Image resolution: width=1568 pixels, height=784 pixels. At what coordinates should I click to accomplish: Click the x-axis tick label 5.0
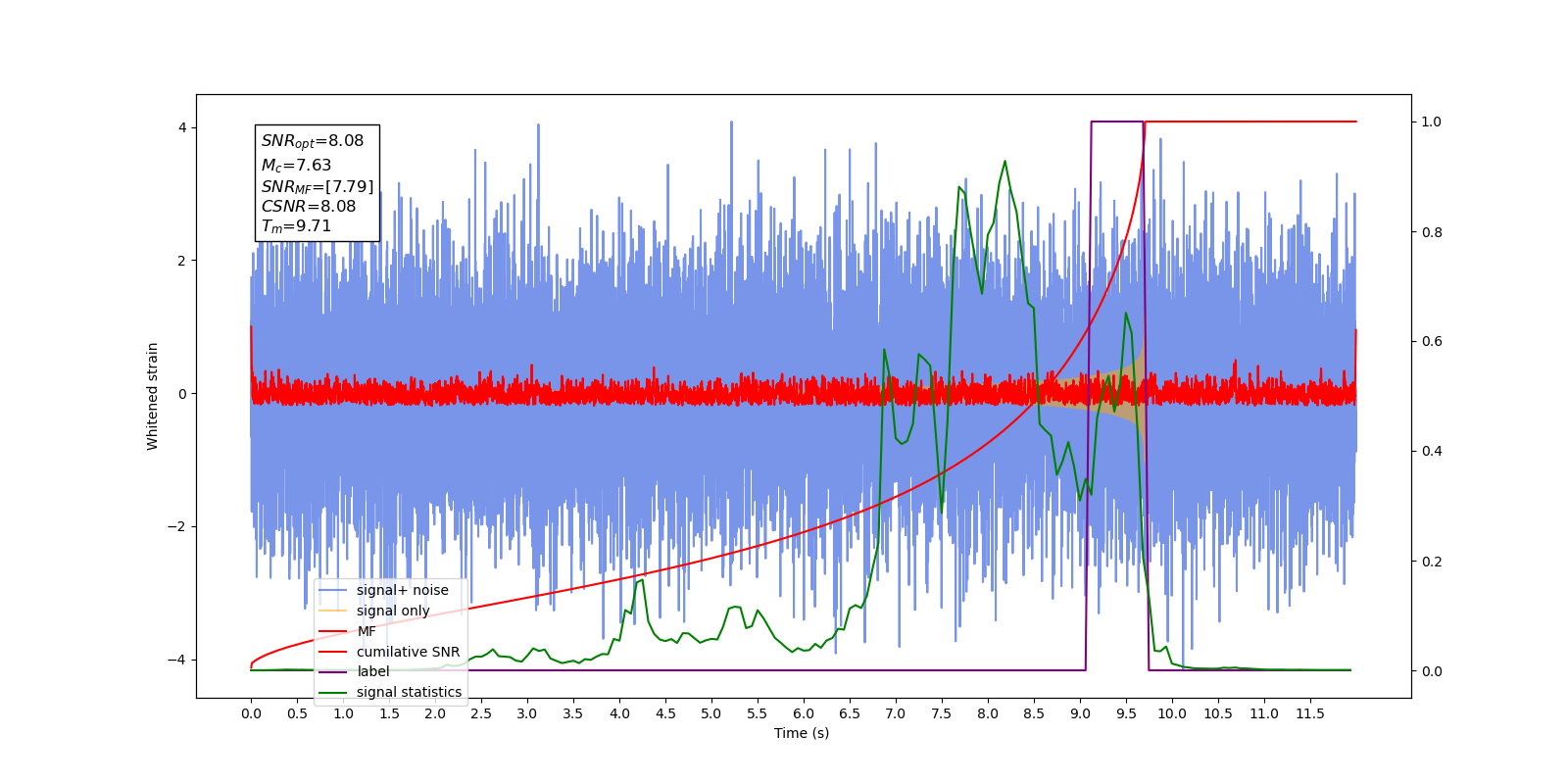[x=711, y=713]
